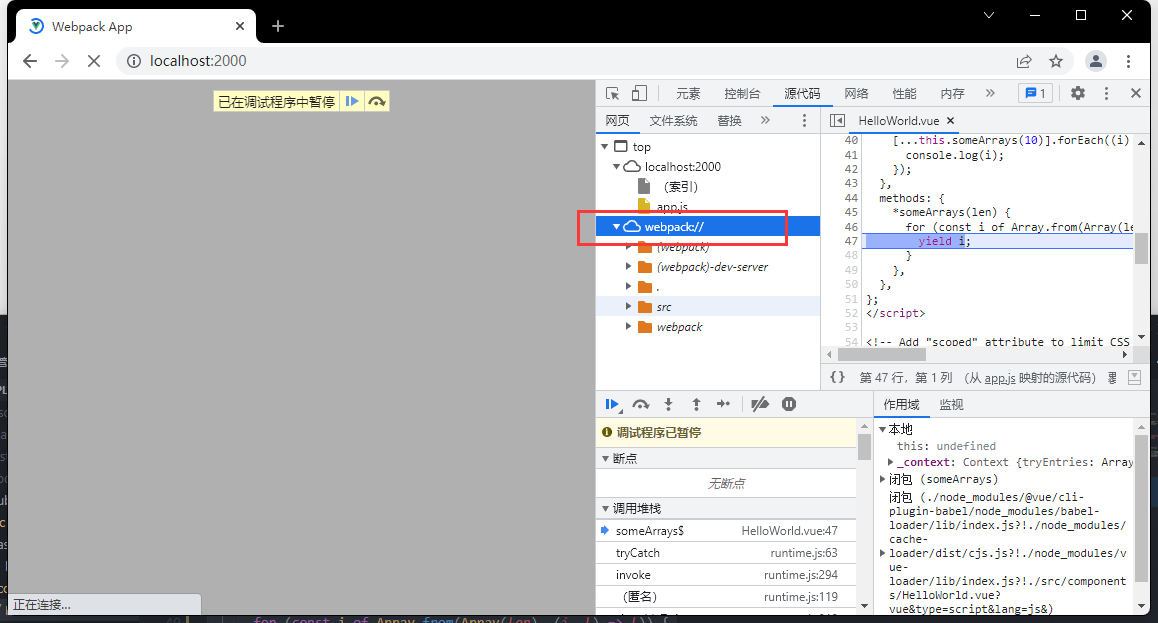This screenshot has width=1158, height=623.
Task: Toggle pause on exceptions button
Action: [x=789, y=404]
